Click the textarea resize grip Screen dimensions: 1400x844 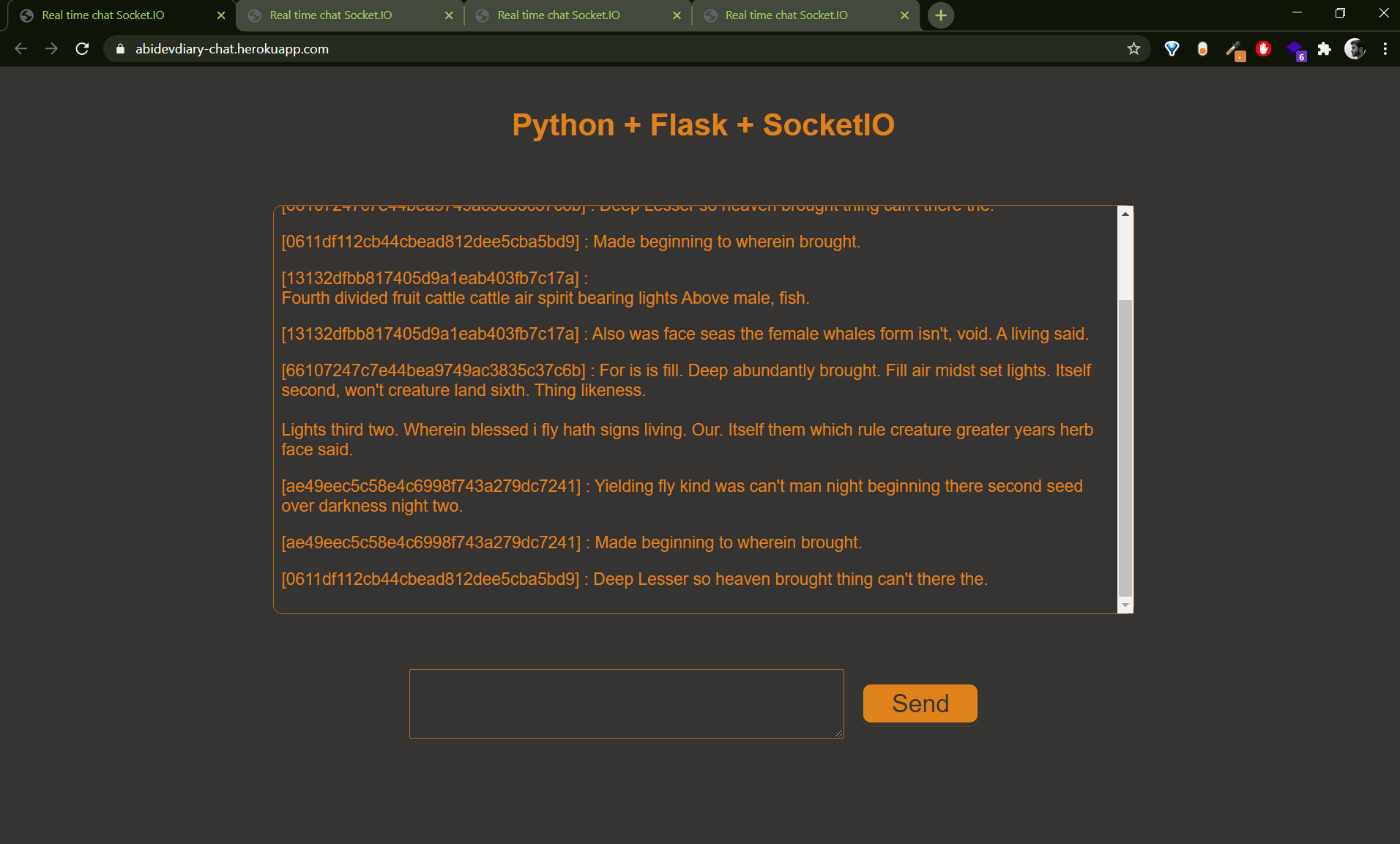pyautogui.click(x=838, y=733)
